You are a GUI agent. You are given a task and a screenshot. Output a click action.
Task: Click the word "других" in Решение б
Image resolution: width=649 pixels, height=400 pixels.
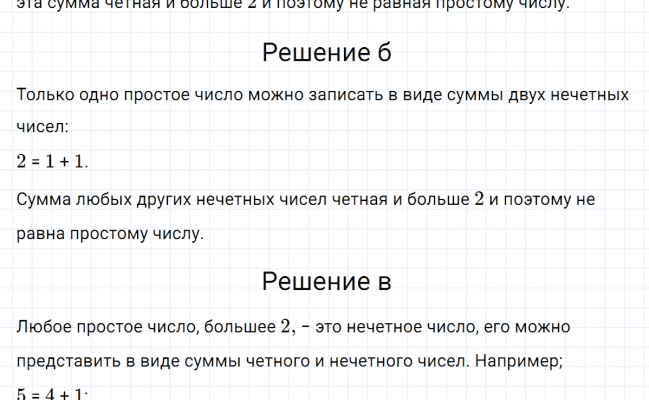point(154,200)
